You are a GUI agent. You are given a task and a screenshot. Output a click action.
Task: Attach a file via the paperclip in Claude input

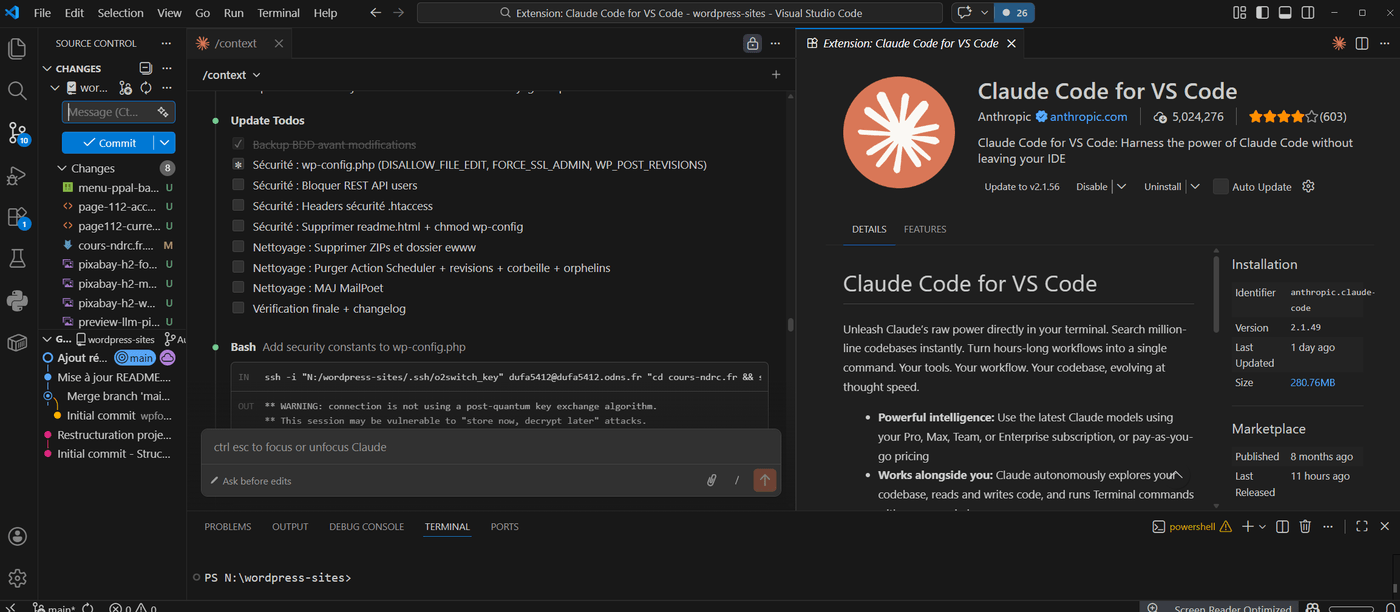coord(711,480)
